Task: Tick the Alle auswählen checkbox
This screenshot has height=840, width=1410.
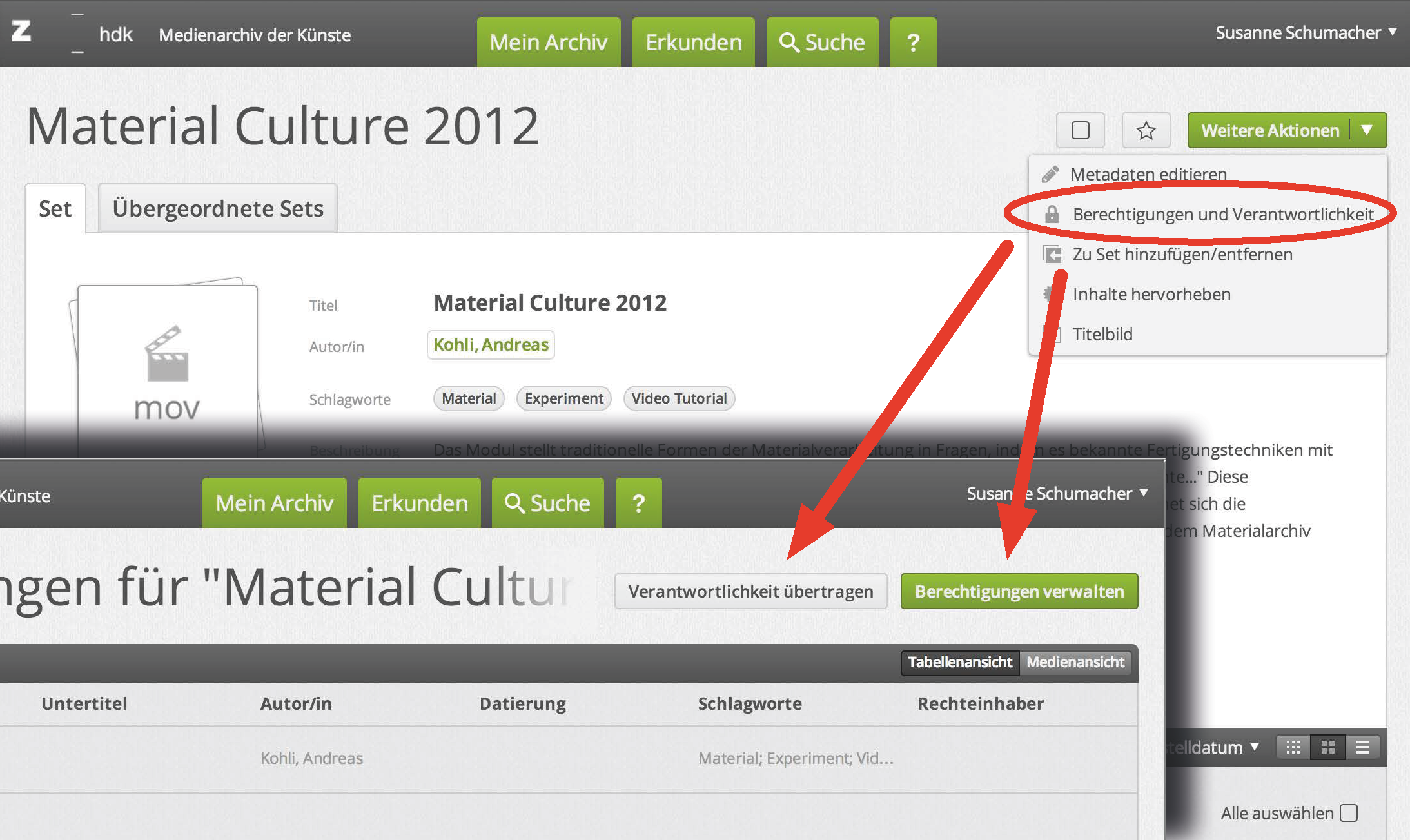Action: pyautogui.click(x=1348, y=813)
